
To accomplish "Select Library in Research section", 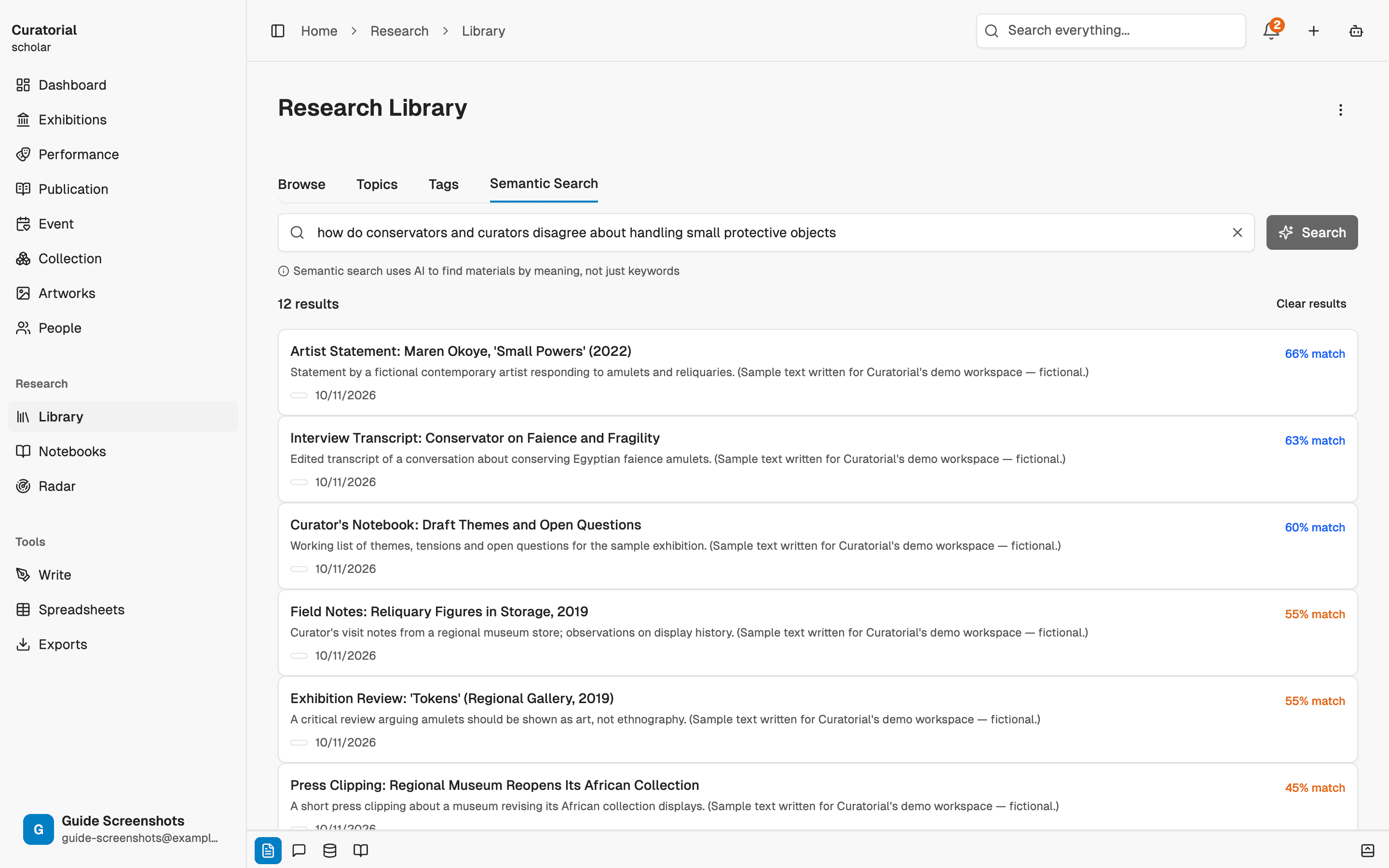I will tap(123, 417).
